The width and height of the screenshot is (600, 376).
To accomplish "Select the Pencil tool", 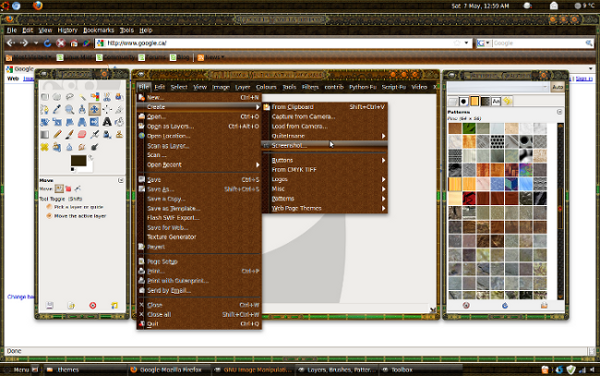I will 57,134.
